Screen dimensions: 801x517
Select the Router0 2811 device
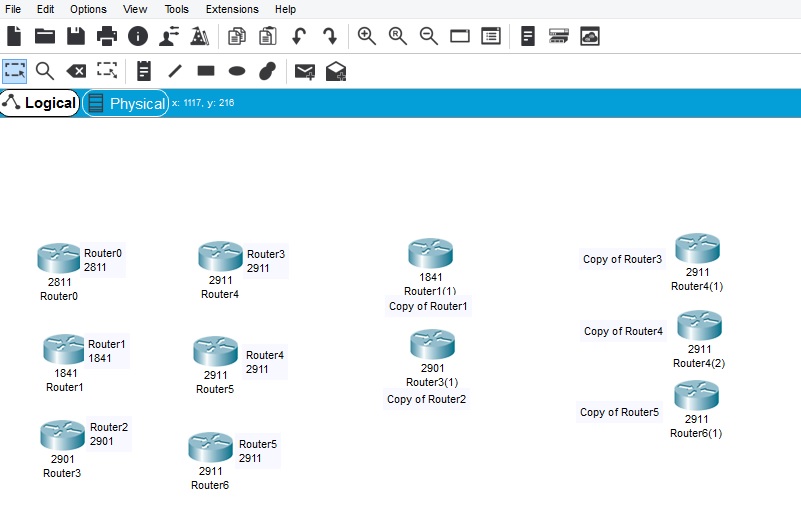59,258
